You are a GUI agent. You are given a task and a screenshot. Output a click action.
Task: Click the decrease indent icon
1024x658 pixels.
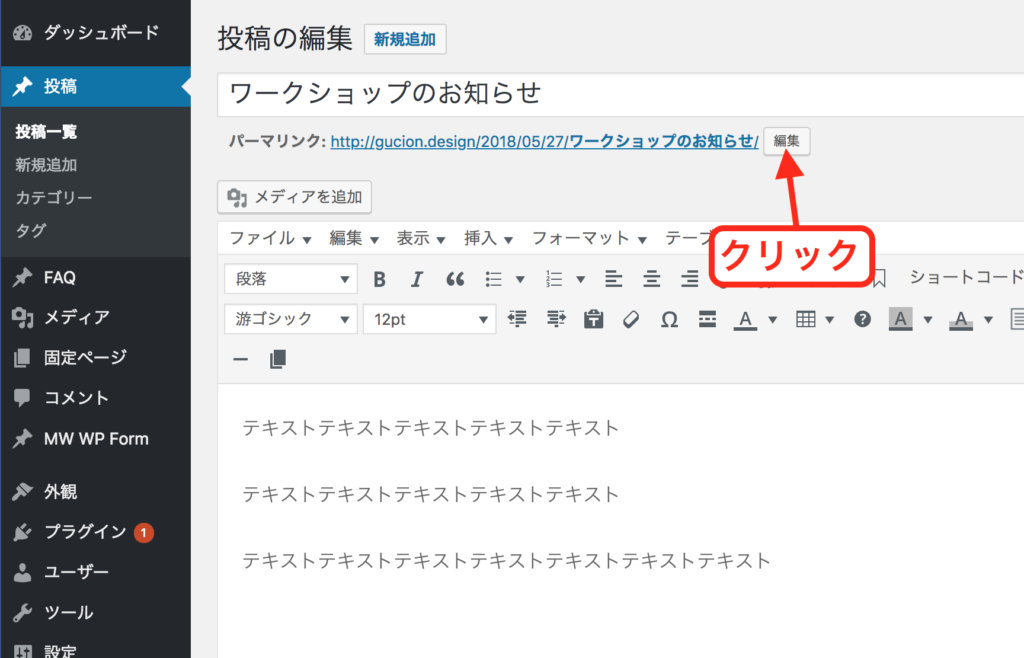tap(517, 319)
